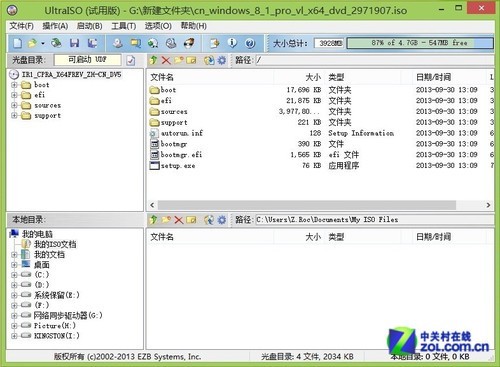The height and width of the screenshot is (367, 500).
Task: Open the 帮助(H) menu
Action: click(194, 26)
